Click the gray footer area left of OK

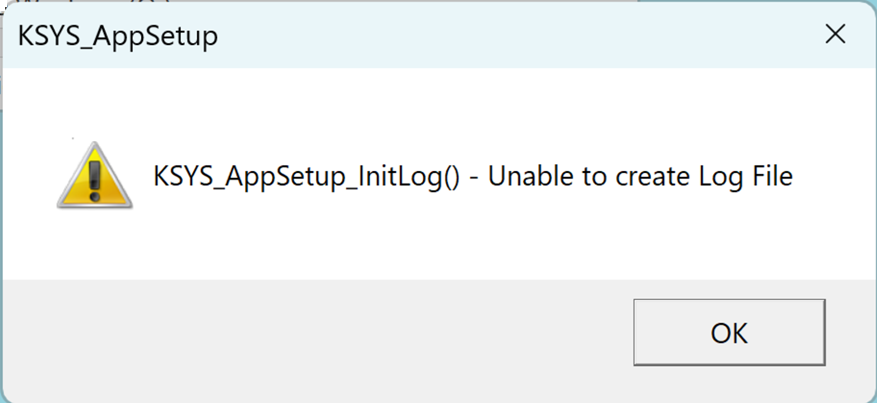[x=300, y=333]
